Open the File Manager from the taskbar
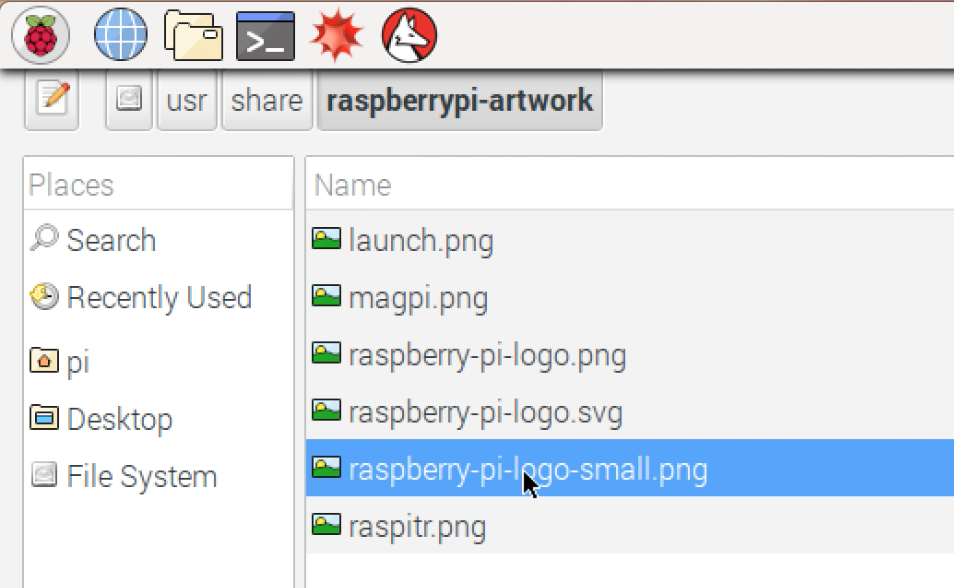Screen dimensions: 954x588 (192, 34)
